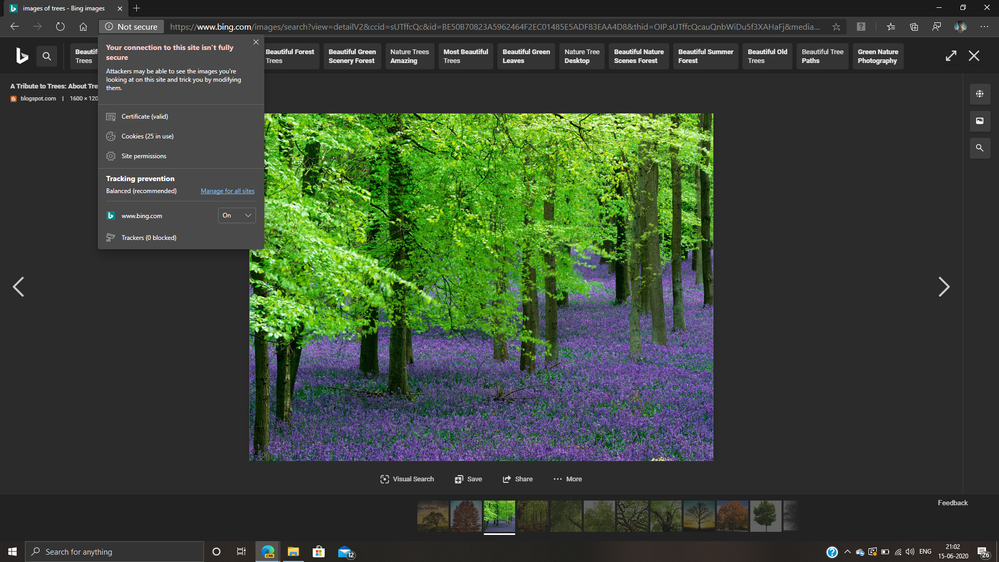This screenshot has width=999, height=562.
Task: Click the Bing logo
Action: [x=22, y=56]
